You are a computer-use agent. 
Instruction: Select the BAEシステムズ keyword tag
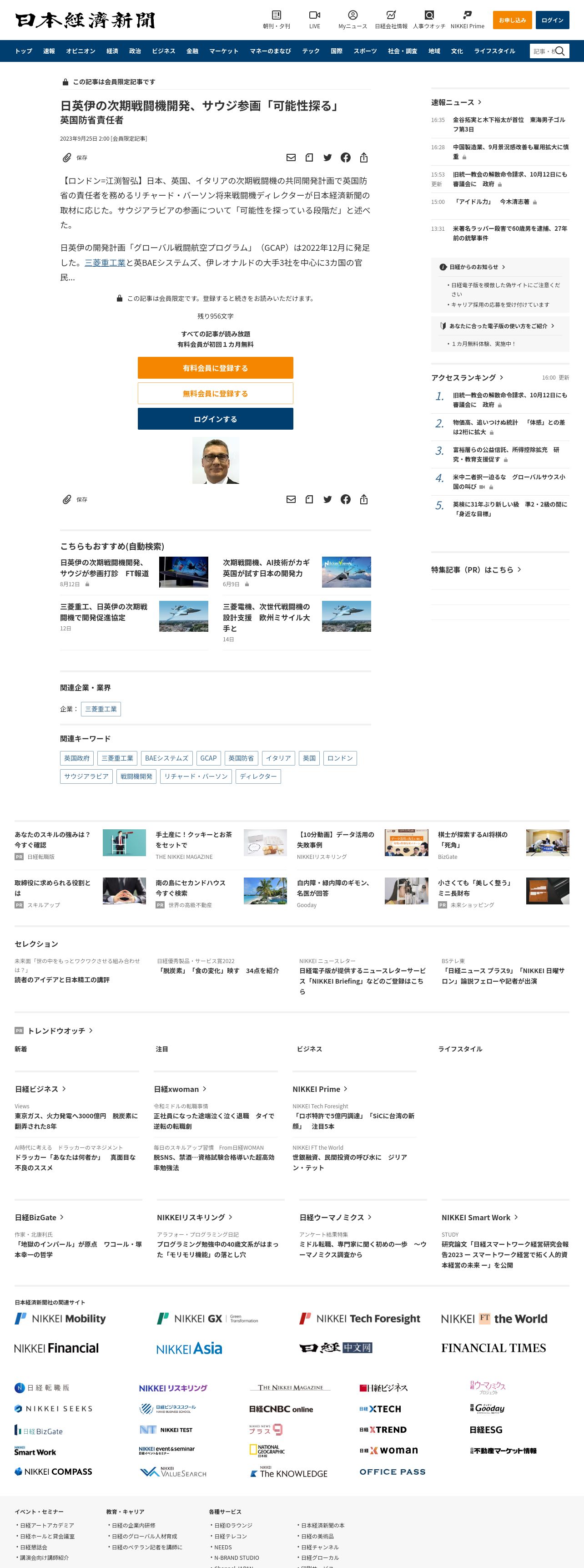(x=166, y=758)
